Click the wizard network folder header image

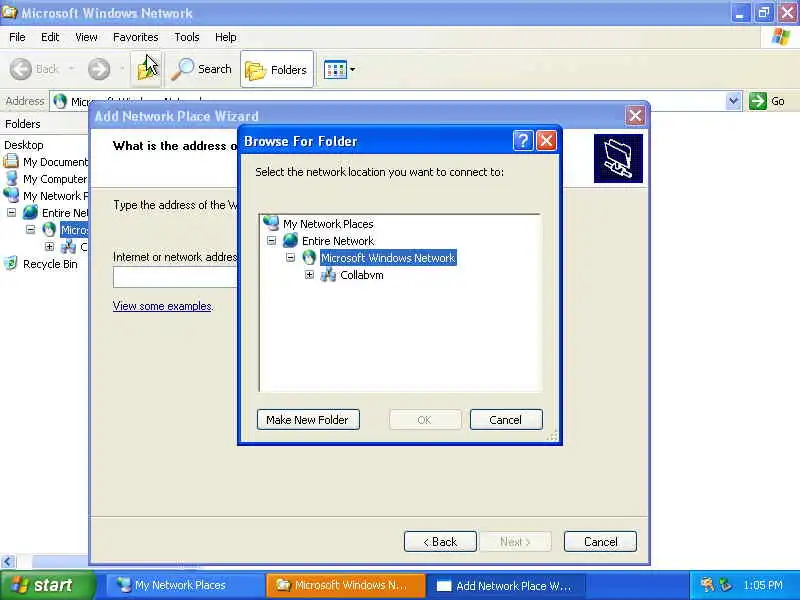coord(618,159)
